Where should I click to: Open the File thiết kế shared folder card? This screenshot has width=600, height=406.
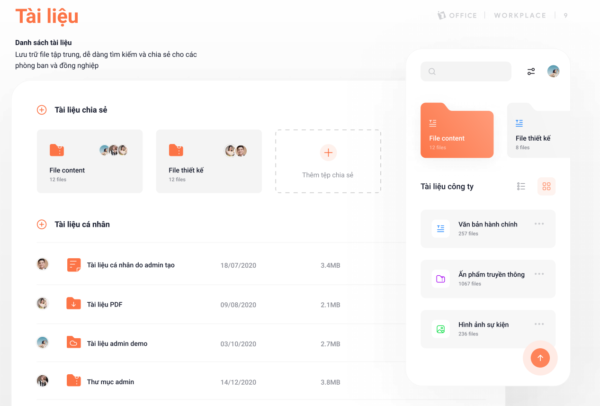209,161
